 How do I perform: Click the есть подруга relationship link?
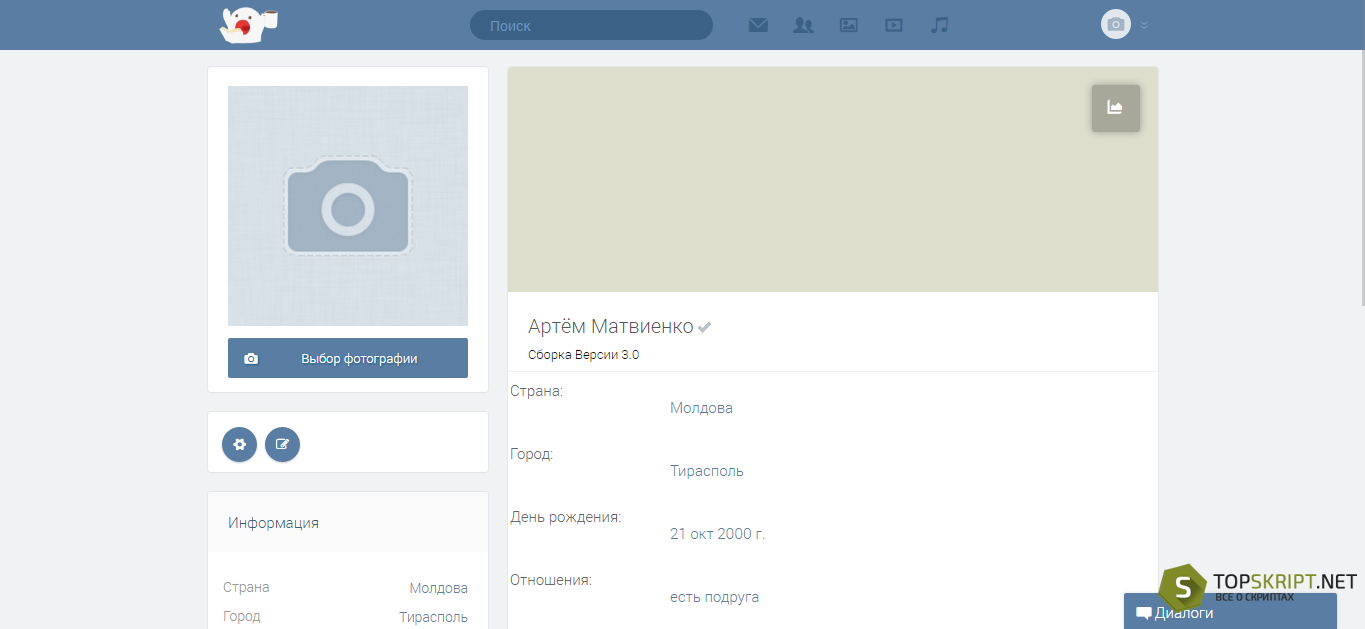(x=714, y=597)
